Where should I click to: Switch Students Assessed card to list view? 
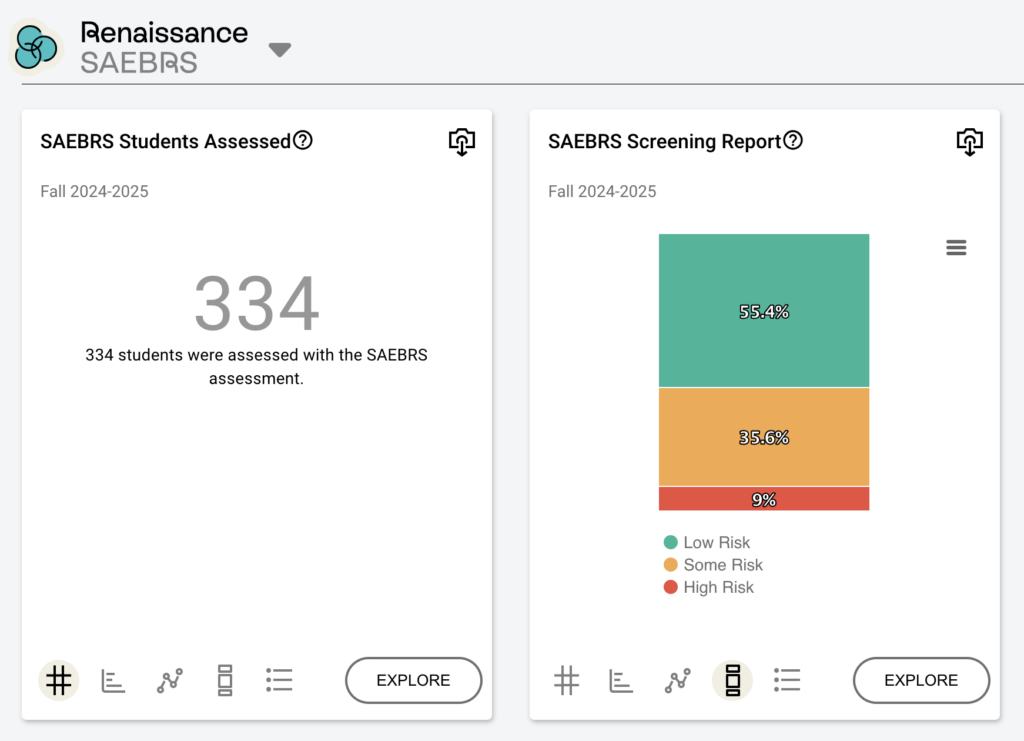coord(280,680)
